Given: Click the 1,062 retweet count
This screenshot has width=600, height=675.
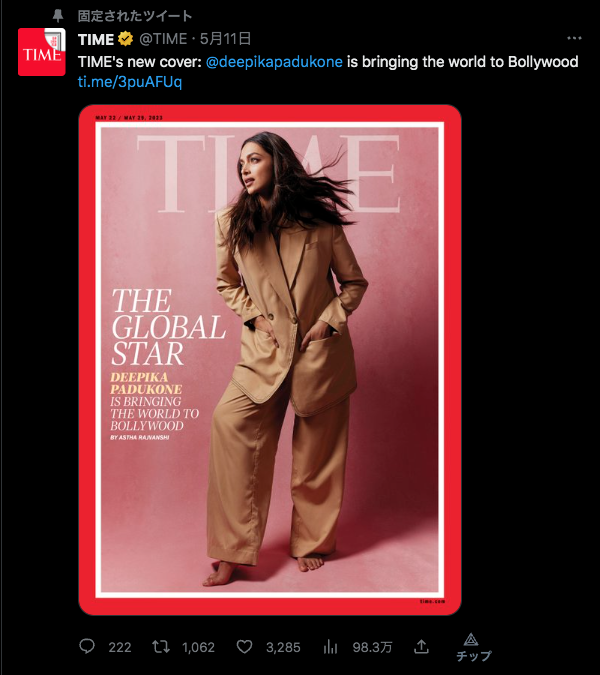Looking at the screenshot, I should click(198, 647).
